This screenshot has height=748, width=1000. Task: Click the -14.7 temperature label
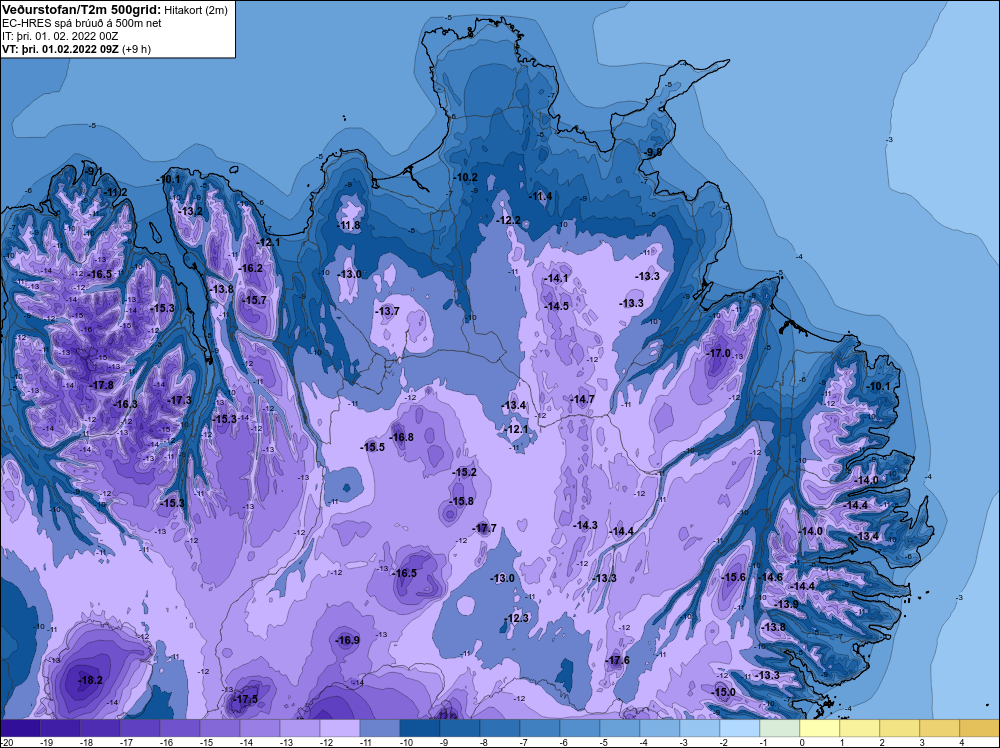[x=582, y=399]
